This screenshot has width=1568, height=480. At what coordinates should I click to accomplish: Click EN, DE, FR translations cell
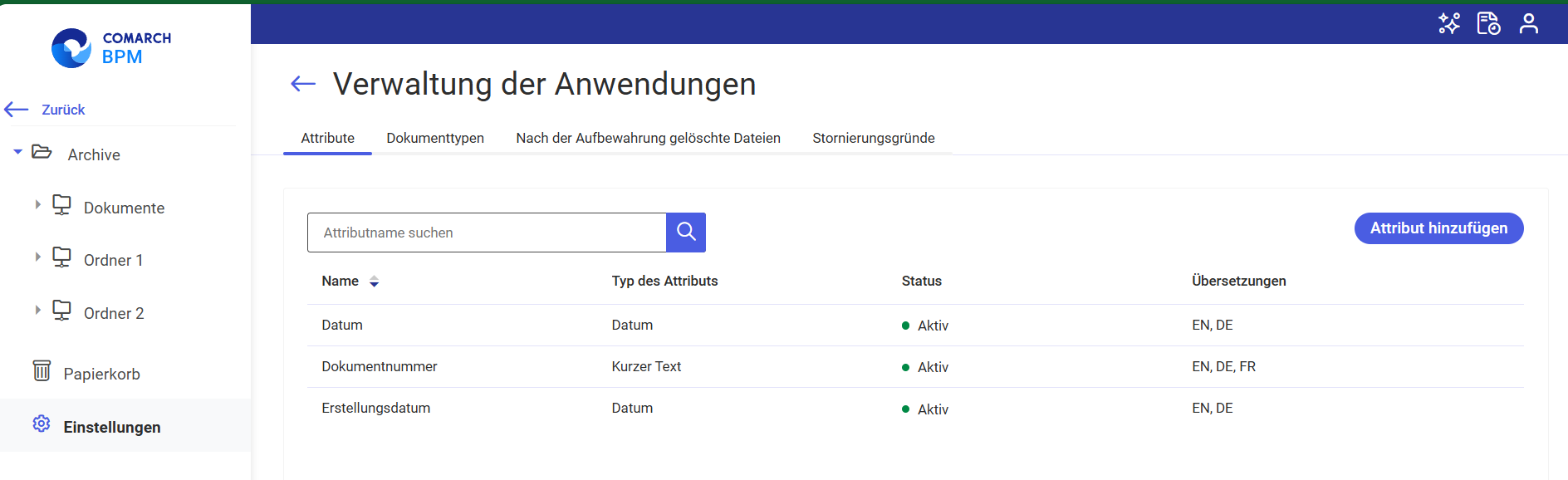click(x=1223, y=366)
